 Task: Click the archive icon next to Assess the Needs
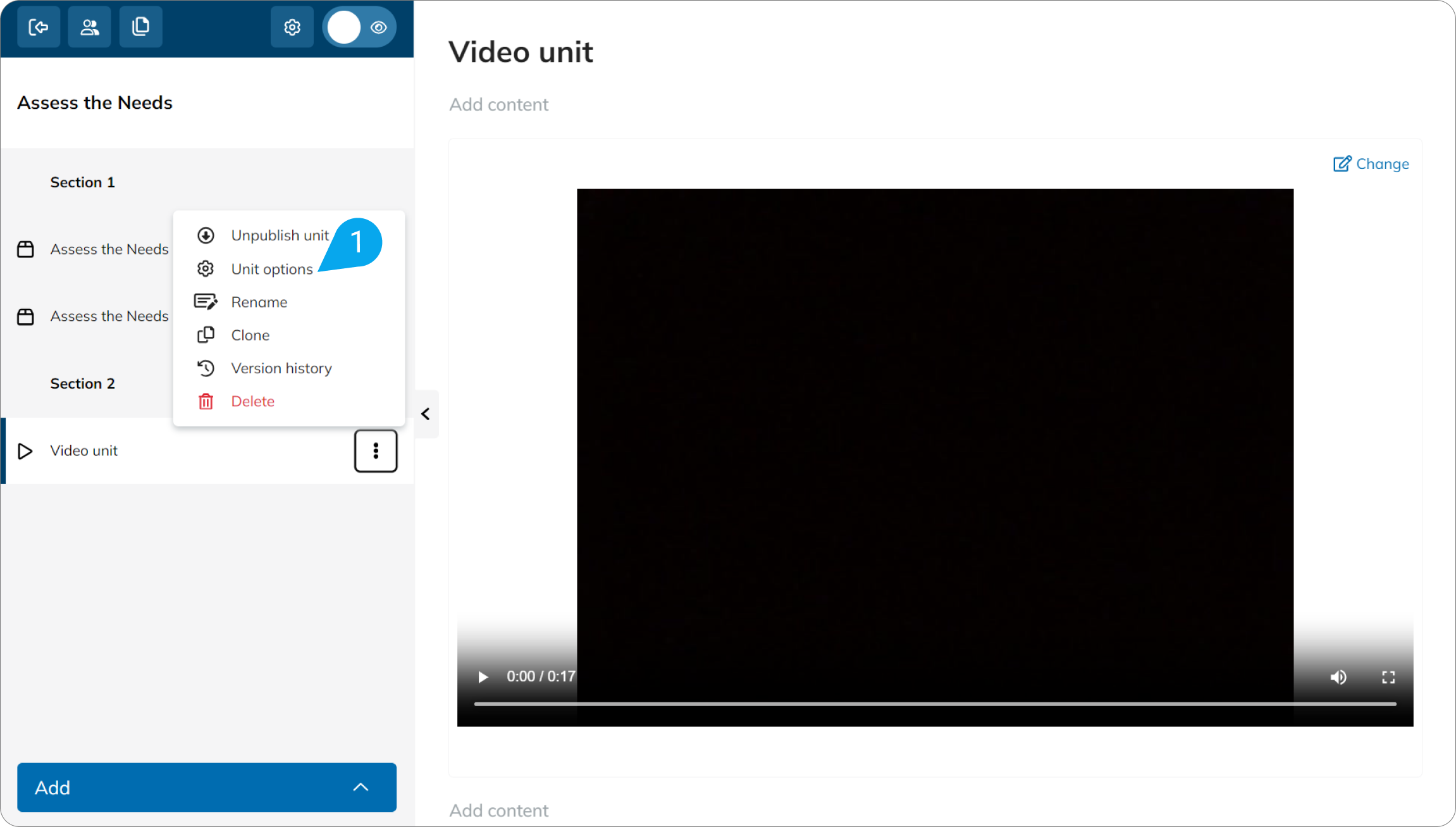[x=25, y=249]
